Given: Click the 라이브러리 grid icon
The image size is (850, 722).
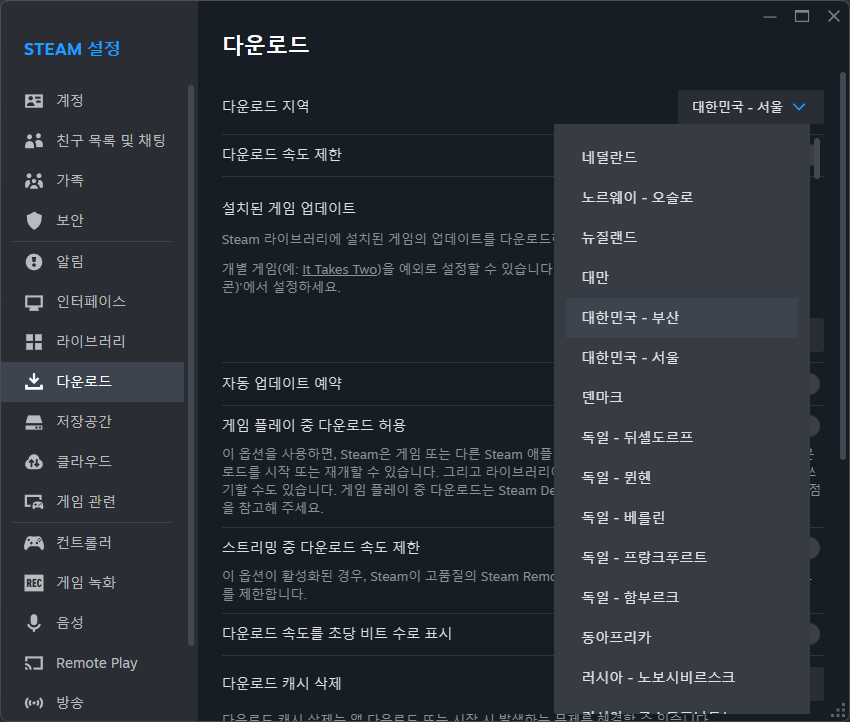Looking at the screenshot, I should point(34,342).
